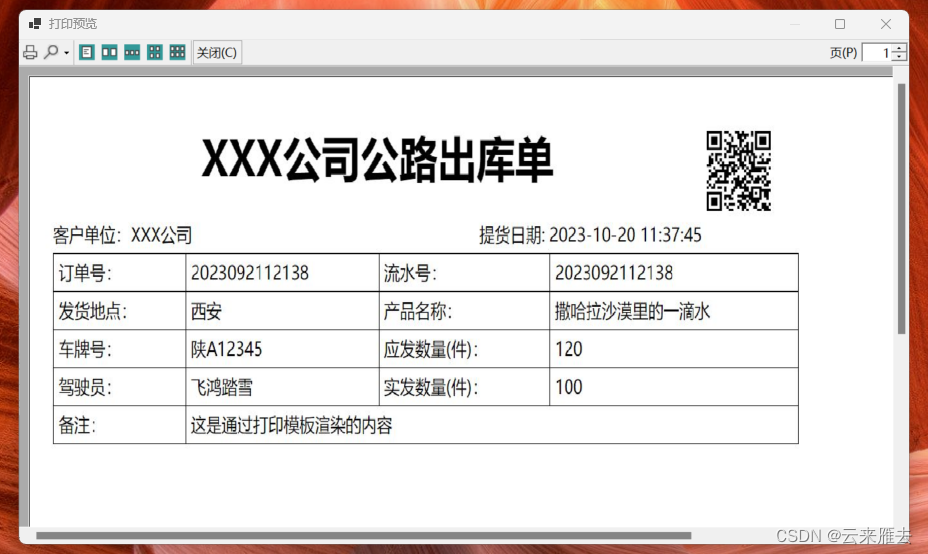Image resolution: width=928 pixels, height=554 pixels.
Task: Click the value 100 cell
Action: [674, 386]
